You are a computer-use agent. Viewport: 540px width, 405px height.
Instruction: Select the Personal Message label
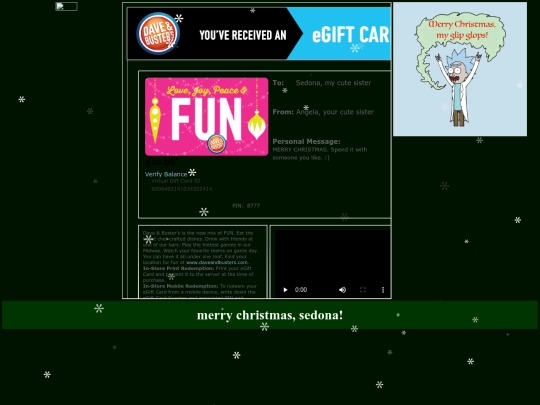pos(306,142)
